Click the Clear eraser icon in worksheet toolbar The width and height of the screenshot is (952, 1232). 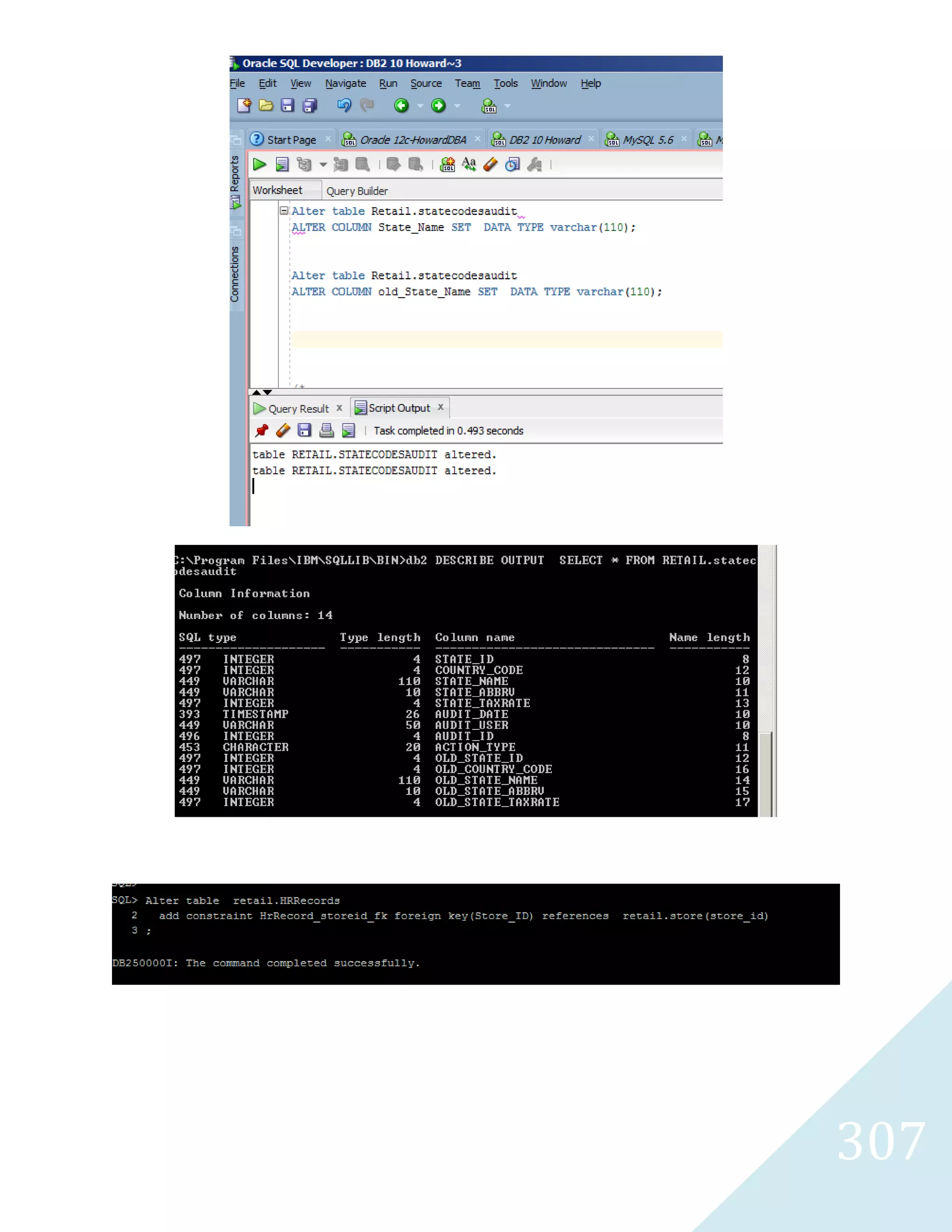(491, 164)
